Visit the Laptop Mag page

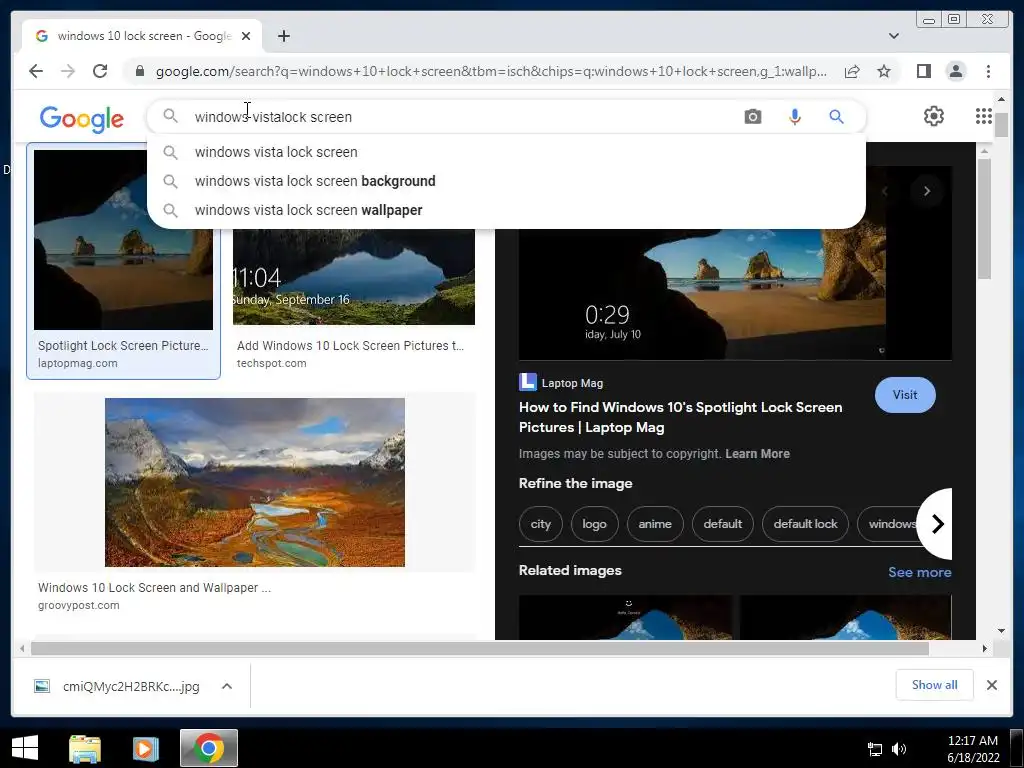click(x=904, y=394)
